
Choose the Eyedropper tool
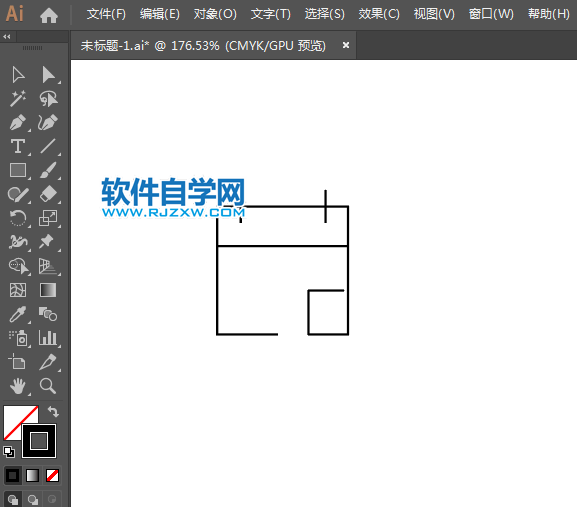point(18,314)
